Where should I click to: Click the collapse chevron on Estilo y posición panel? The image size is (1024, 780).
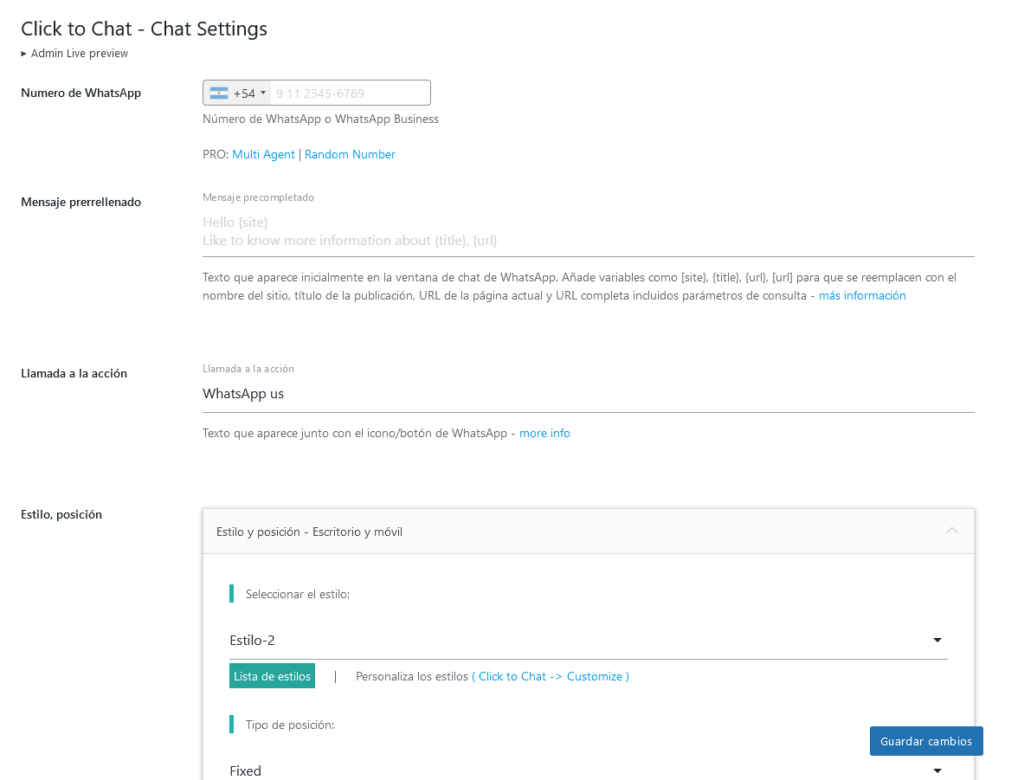point(952,530)
